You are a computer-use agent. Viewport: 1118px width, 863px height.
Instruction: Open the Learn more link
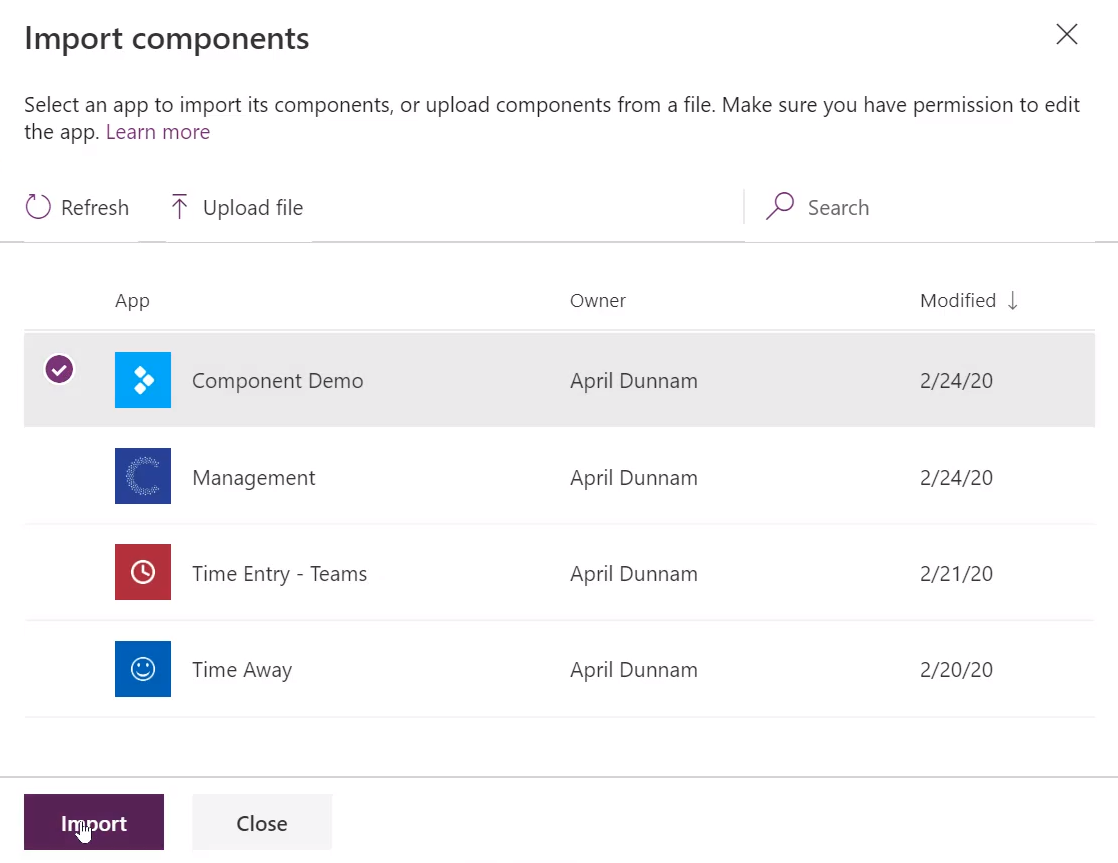(158, 132)
